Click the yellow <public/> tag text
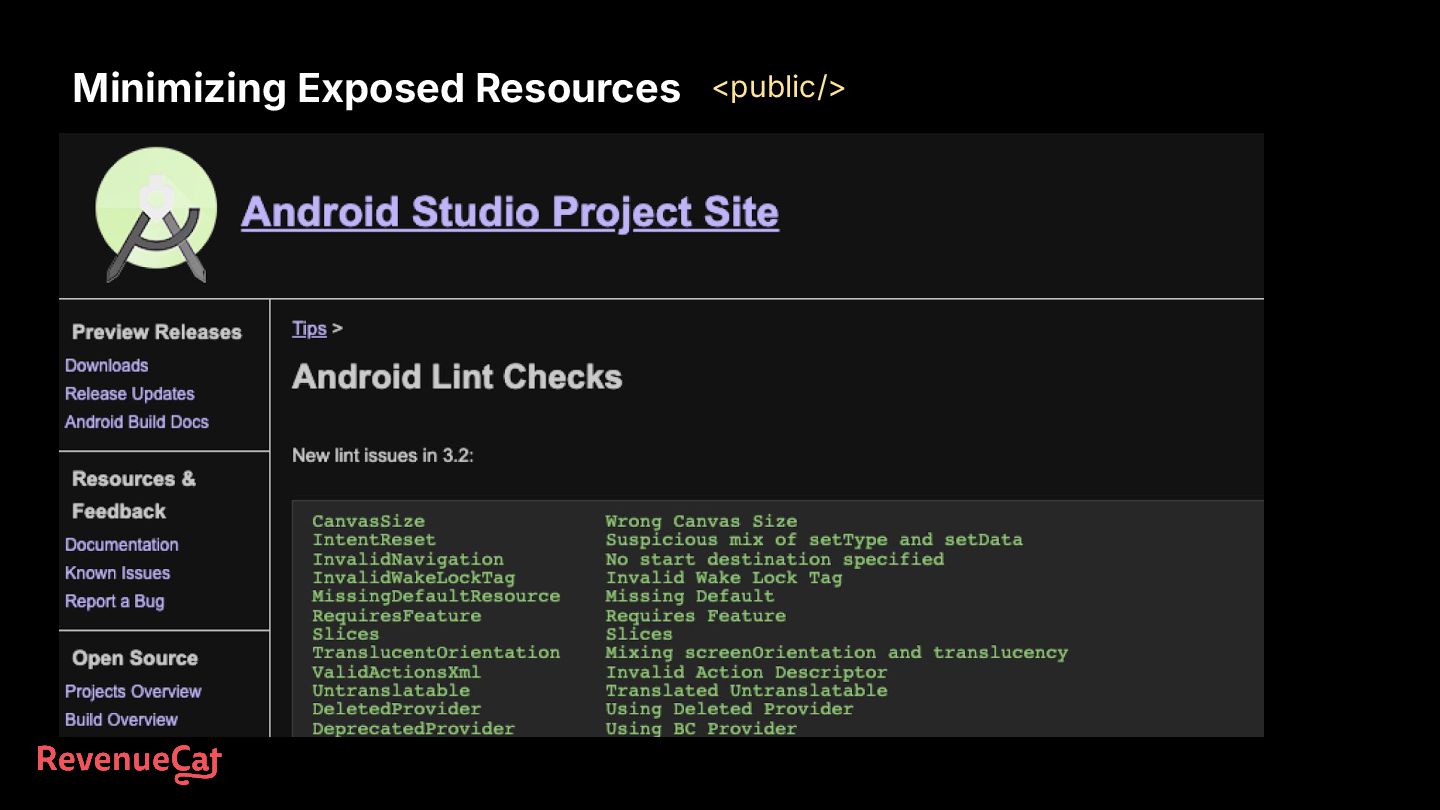This screenshot has width=1440, height=810. point(779,88)
